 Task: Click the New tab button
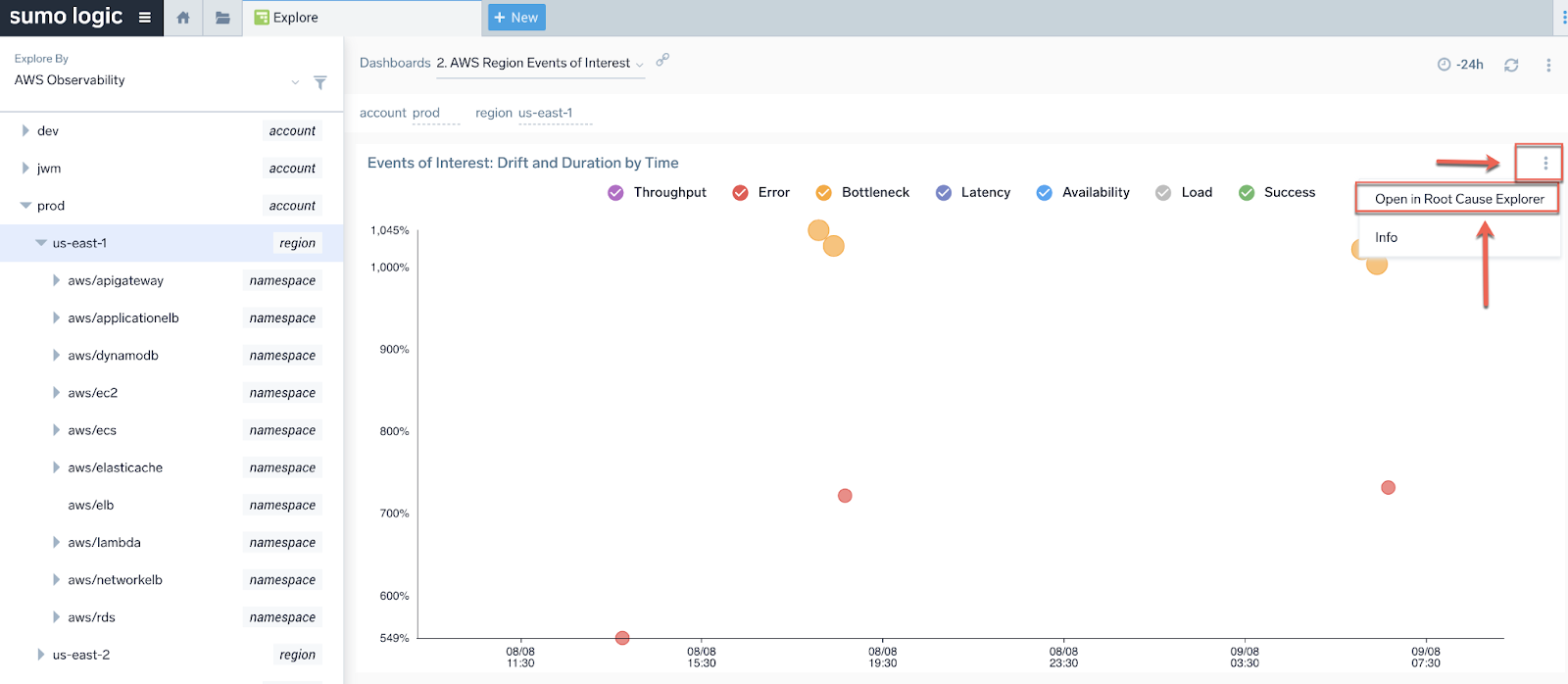pyautogui.click(x=516, y=18)
